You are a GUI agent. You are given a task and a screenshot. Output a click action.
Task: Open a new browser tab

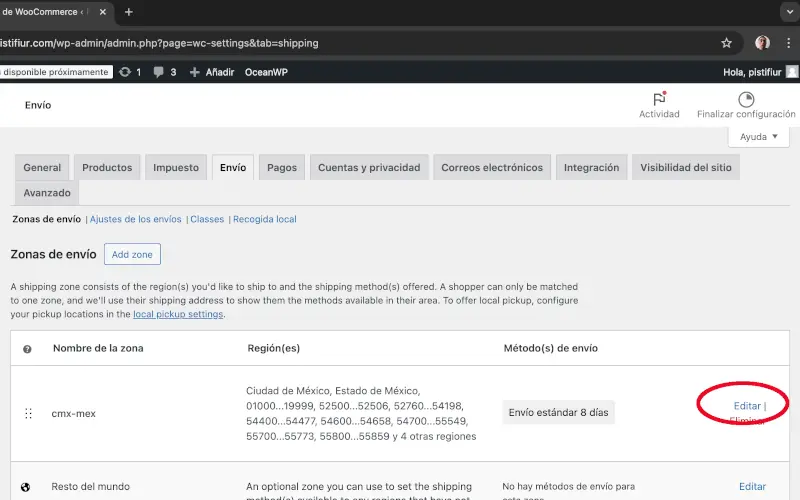pyautogui.click(x=129, y=12)
